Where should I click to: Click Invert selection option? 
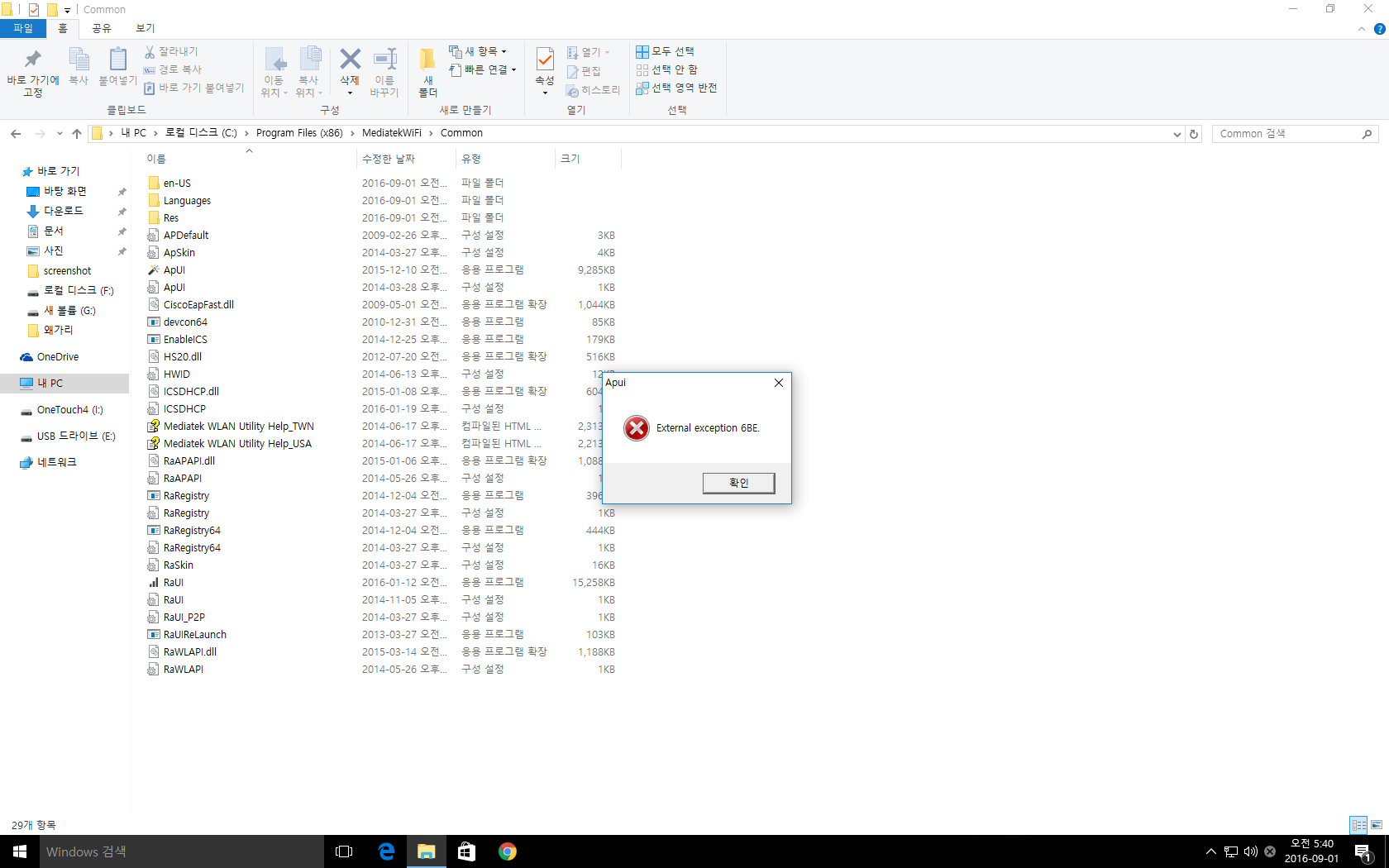[676, 88]
